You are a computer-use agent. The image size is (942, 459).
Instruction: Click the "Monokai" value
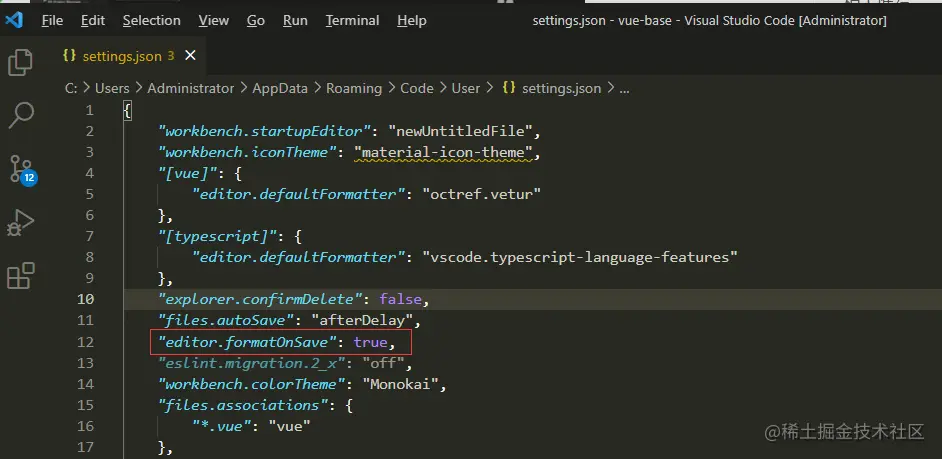(x=400, y=384)
